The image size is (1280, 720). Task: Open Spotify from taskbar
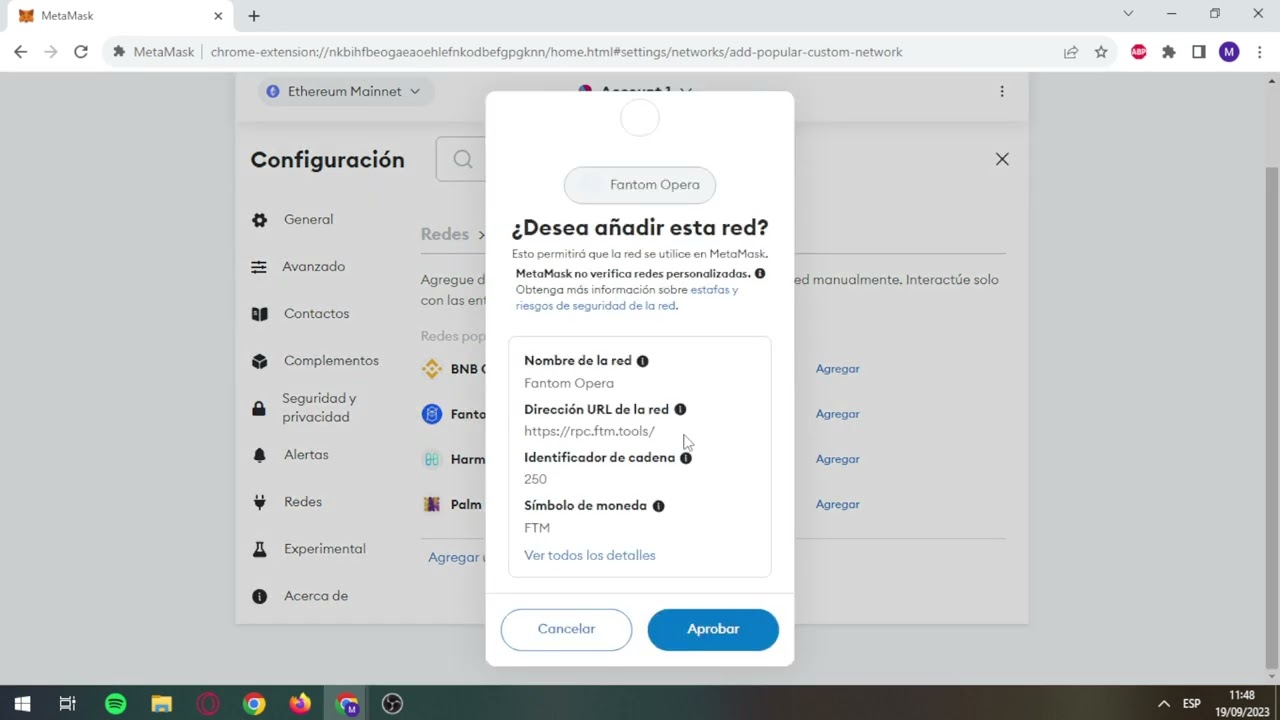[116, 704]
